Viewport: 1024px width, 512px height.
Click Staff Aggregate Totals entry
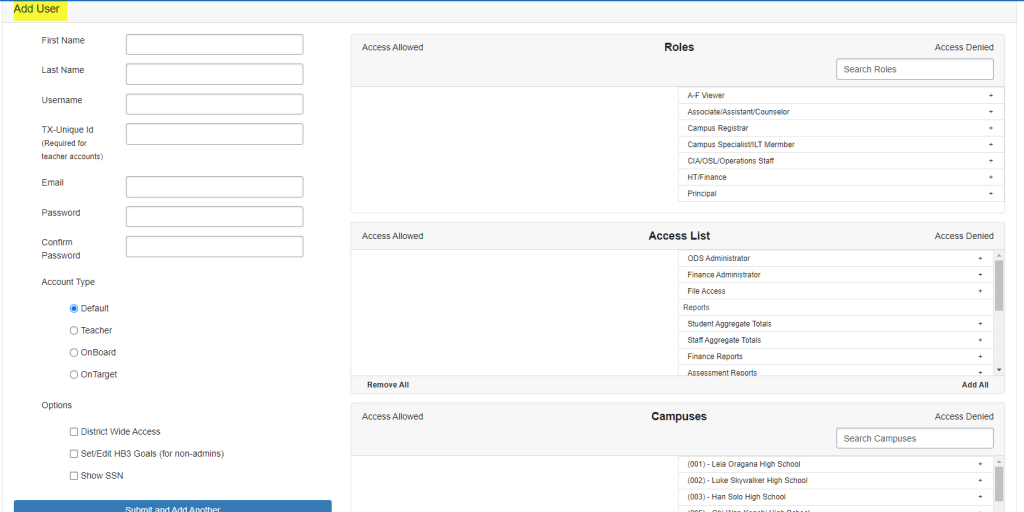point(724,340)
